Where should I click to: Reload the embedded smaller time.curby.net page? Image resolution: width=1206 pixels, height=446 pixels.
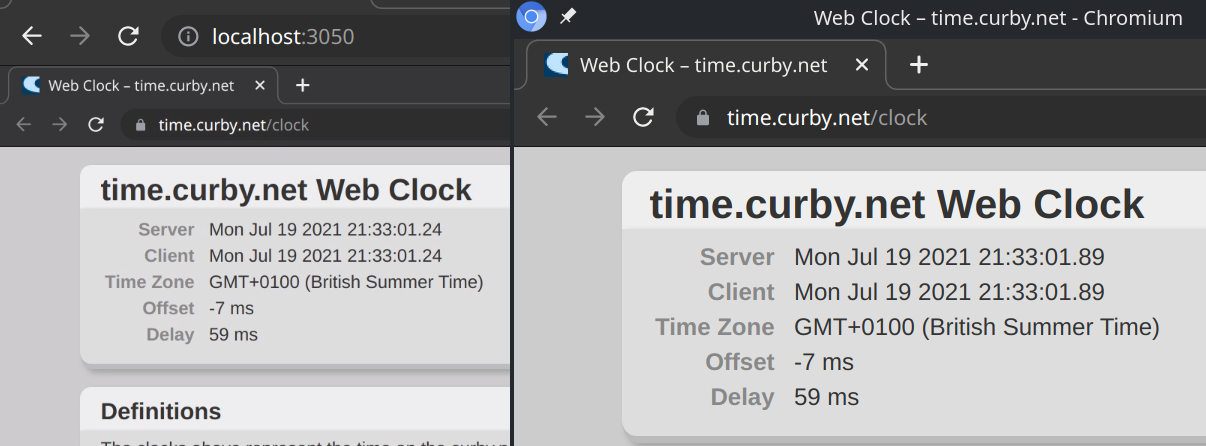96,125
